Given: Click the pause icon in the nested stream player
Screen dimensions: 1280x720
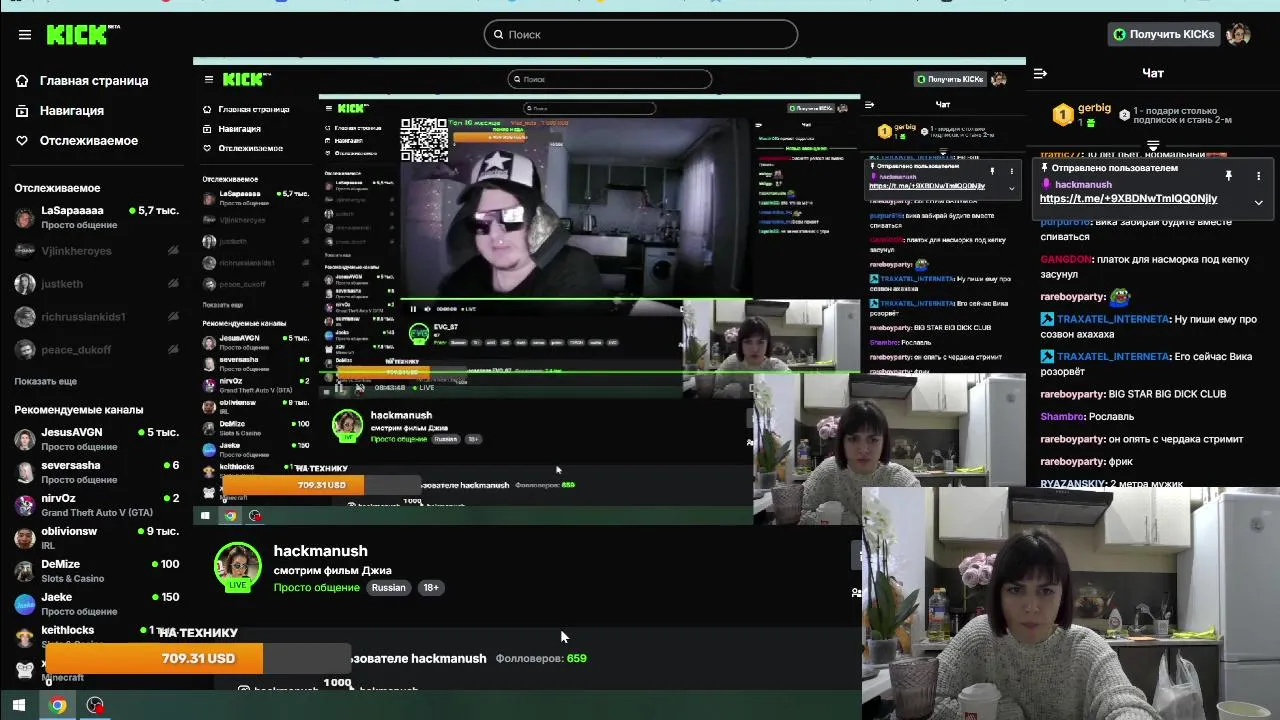Looking at the screenshot, I should coord(413,309).
